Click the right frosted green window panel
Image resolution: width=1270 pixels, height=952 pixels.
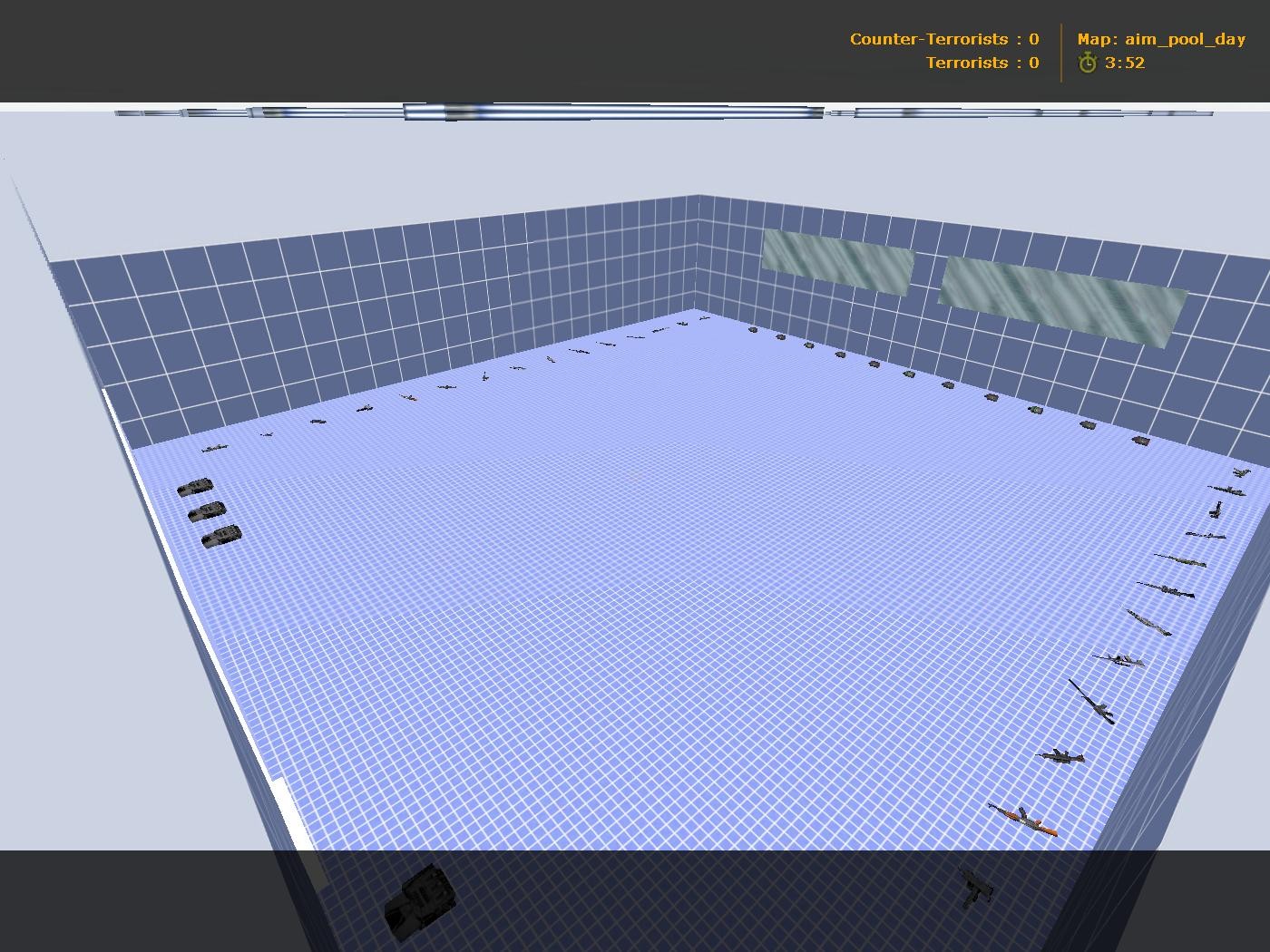coord(1061,295)
